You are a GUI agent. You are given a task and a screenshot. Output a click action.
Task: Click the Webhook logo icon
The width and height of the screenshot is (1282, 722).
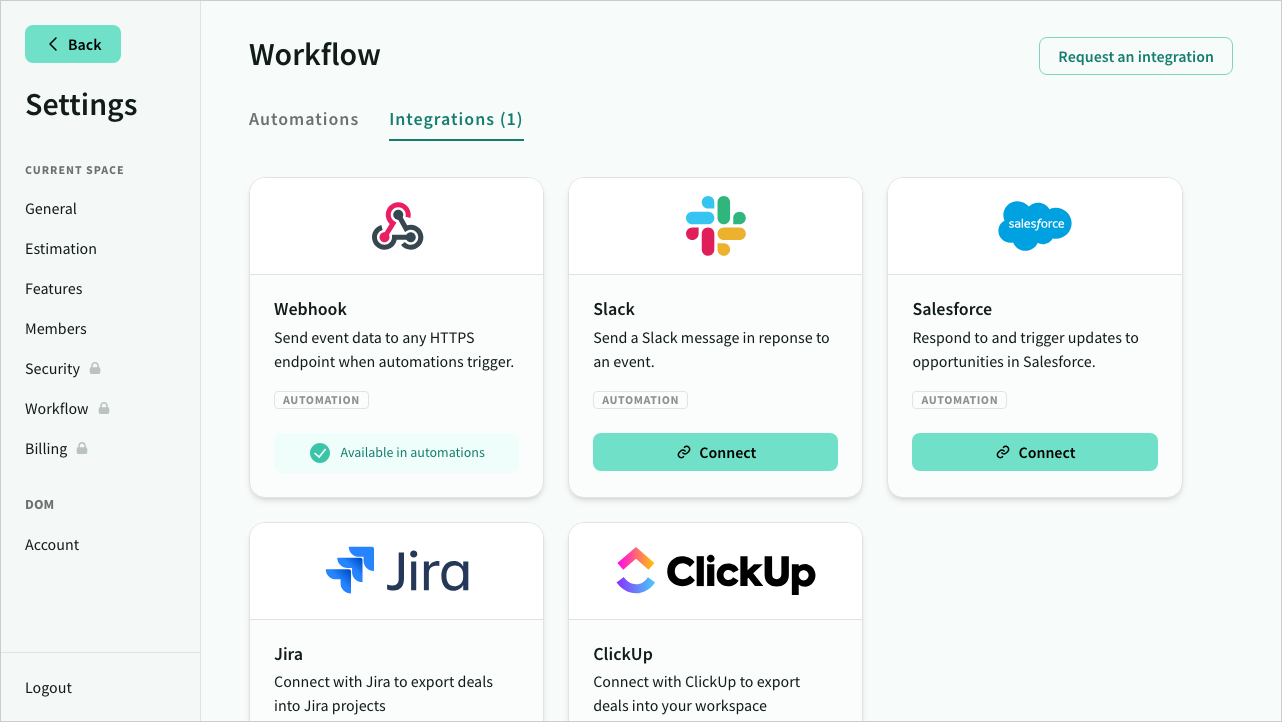(397, 226)
